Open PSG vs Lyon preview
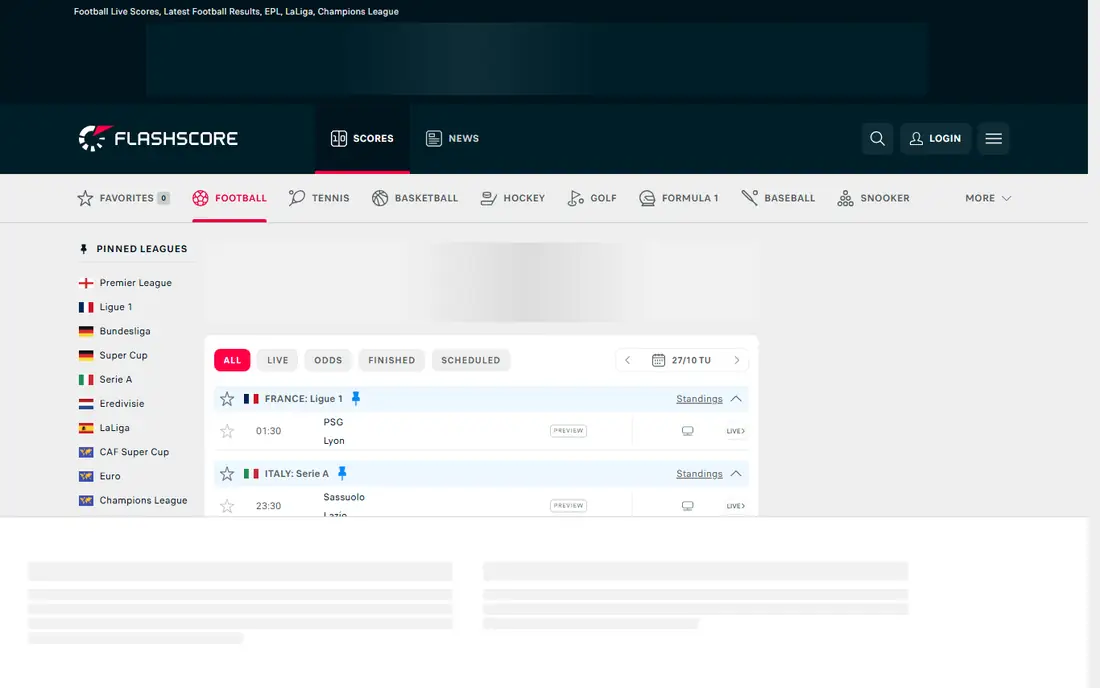 tap(568, 431)
